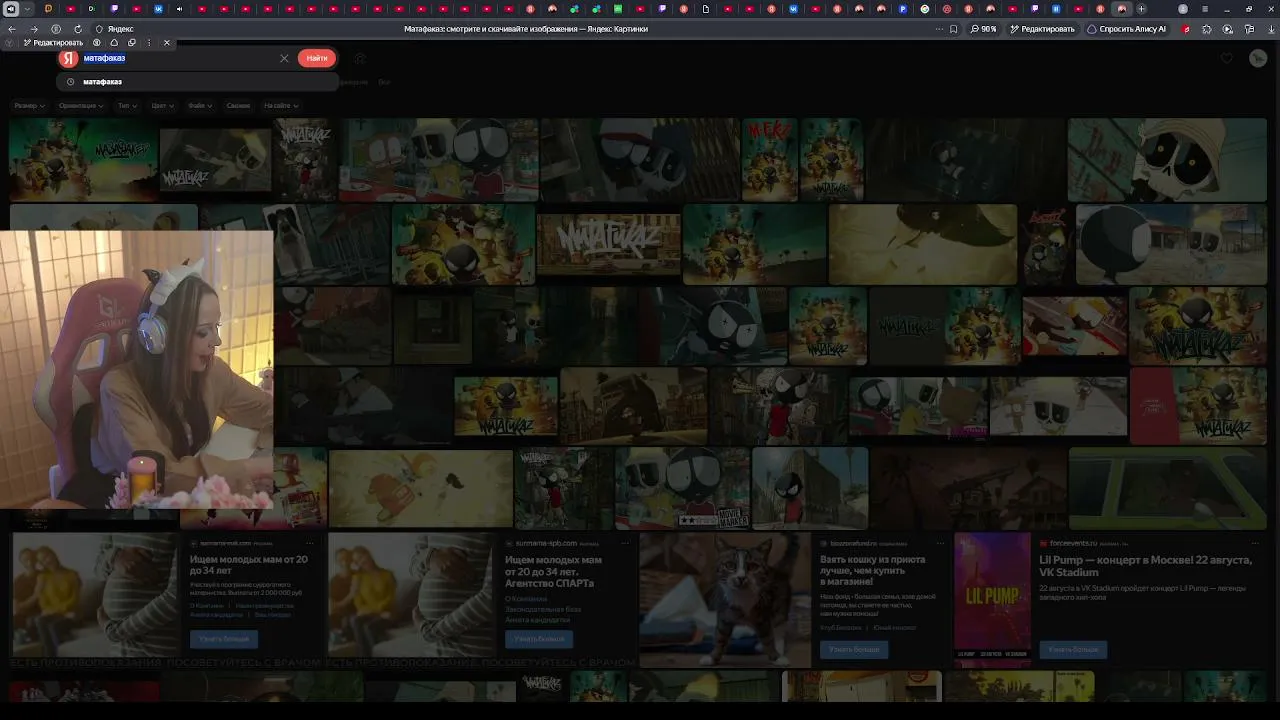Click the Редактировать button in the address bar

click(x=1042, y=29)
